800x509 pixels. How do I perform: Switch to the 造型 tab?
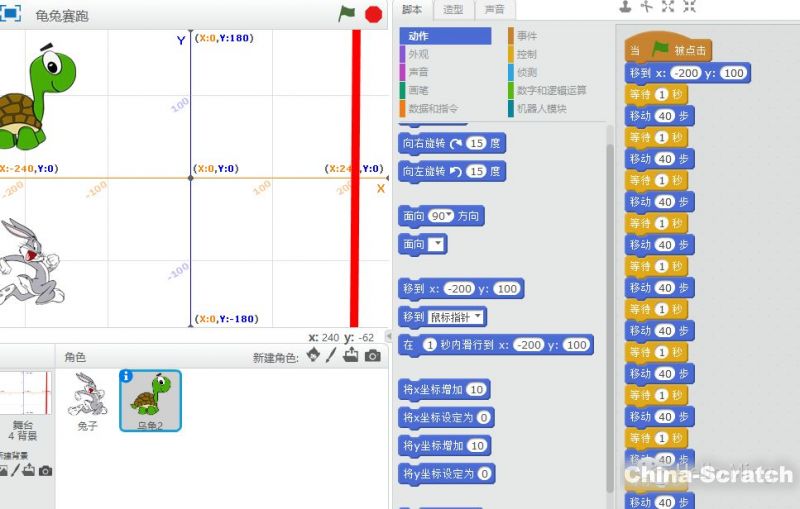click(453, 9)
